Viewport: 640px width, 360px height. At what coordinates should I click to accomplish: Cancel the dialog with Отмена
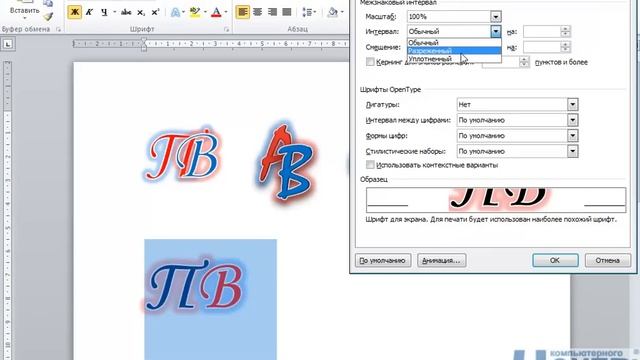pos(608,260)
